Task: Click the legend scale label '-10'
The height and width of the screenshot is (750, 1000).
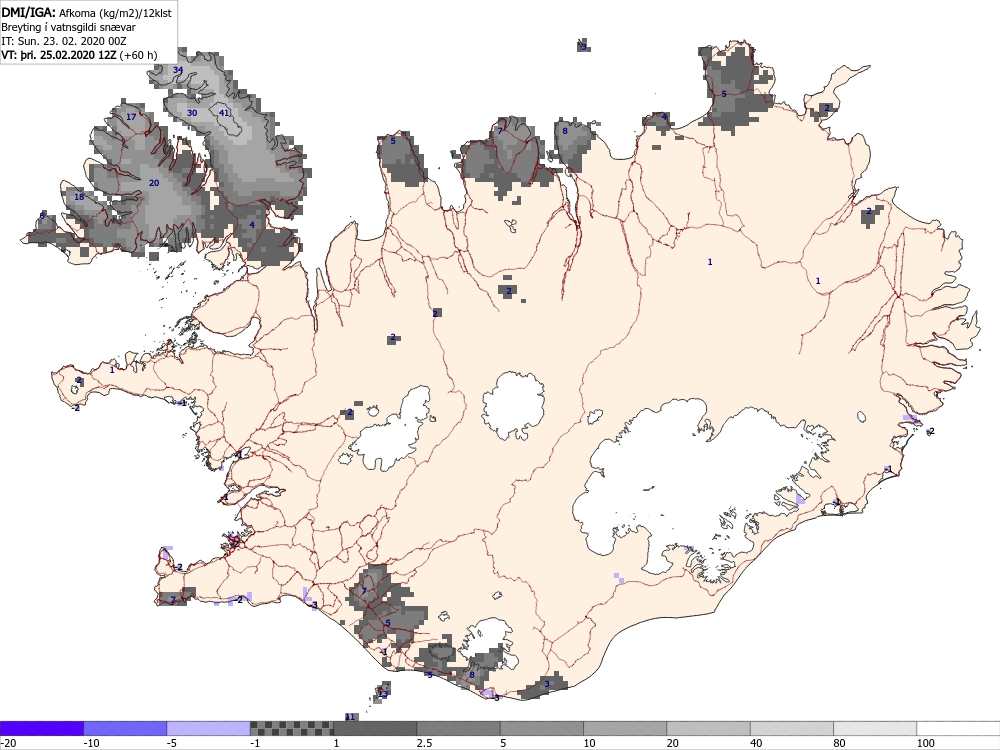Action: (x=91, y=743)
